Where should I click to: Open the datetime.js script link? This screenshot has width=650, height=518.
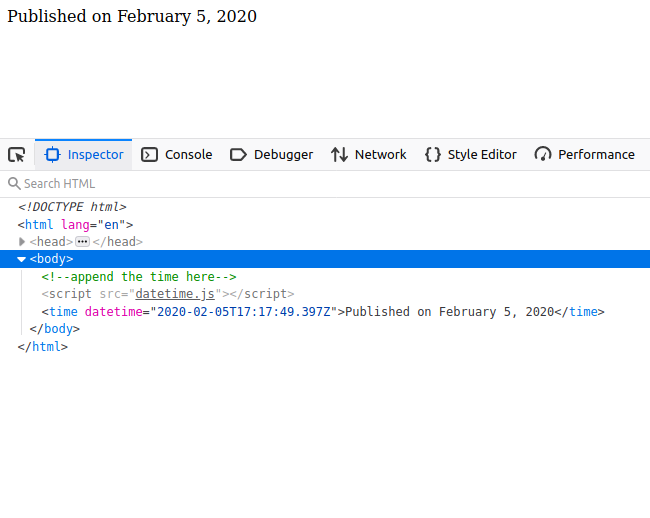tap(175, 294)
